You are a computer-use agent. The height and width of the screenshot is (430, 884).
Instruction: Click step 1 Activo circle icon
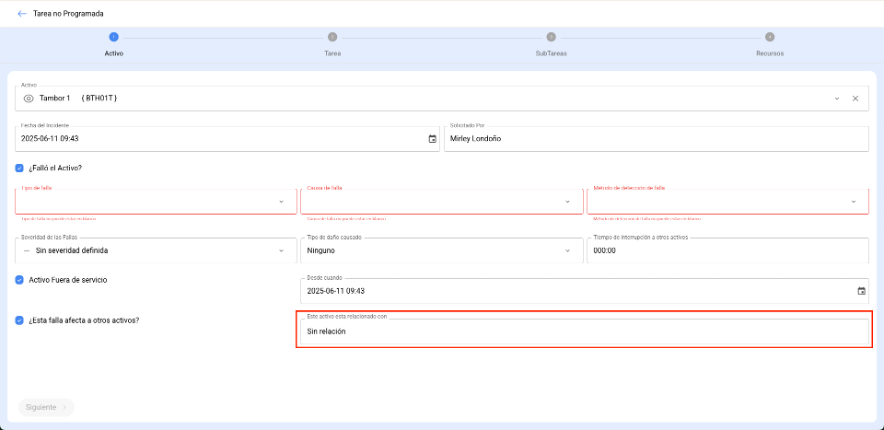(x=114, y=37)
